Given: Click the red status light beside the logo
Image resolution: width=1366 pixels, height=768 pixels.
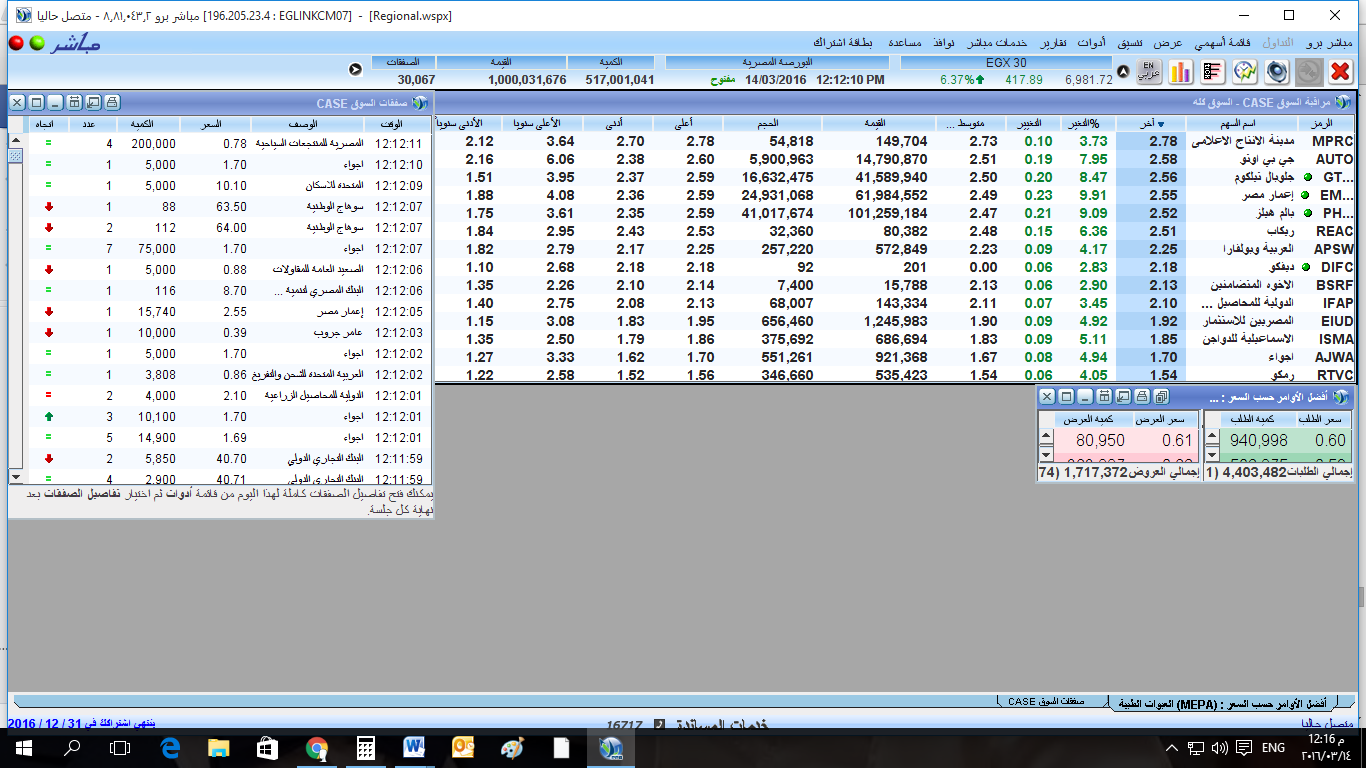Looking at the screenshot, I should point(16,43).
